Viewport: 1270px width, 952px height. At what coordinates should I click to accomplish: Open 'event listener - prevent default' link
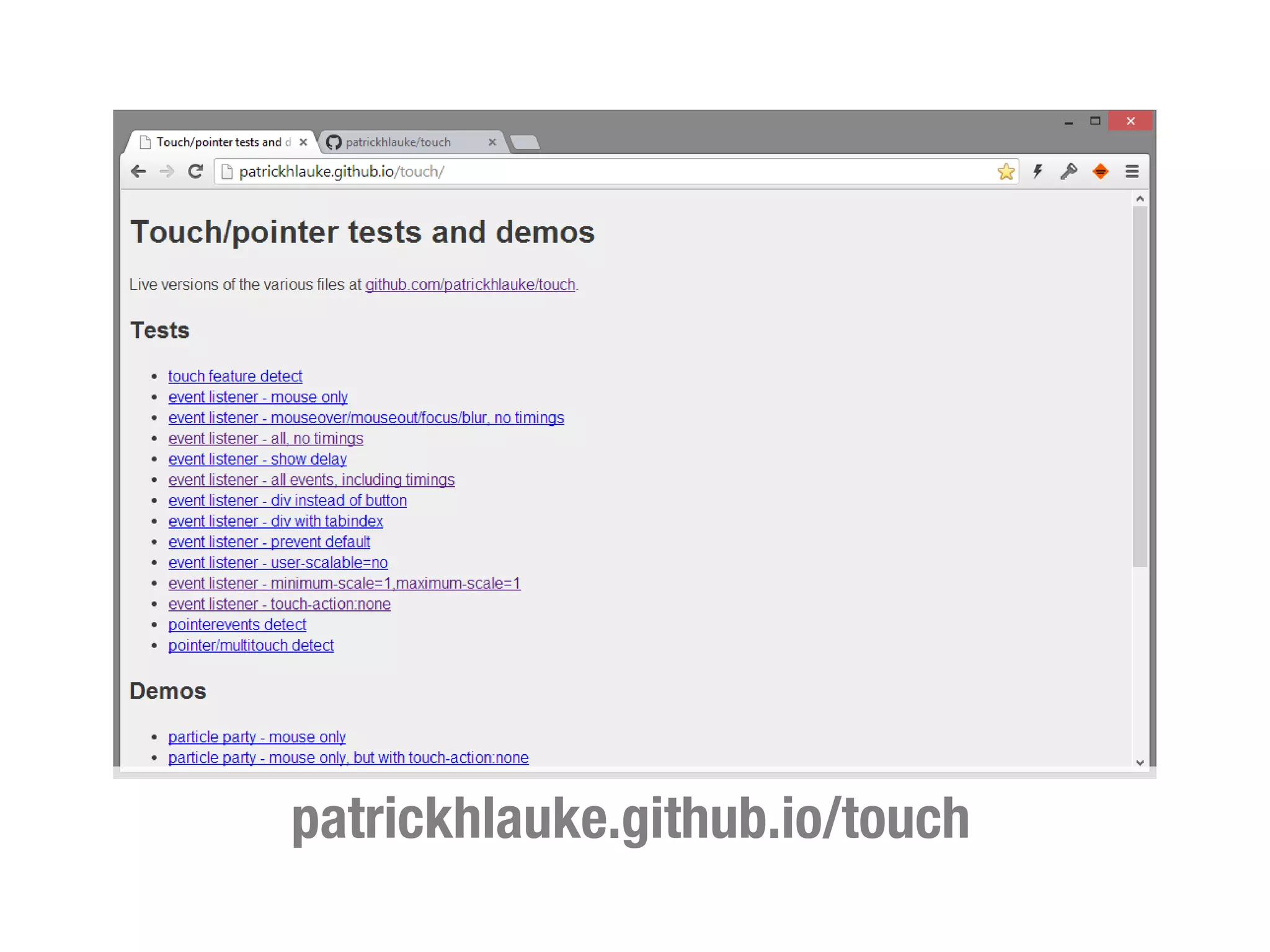click(269, 542)
